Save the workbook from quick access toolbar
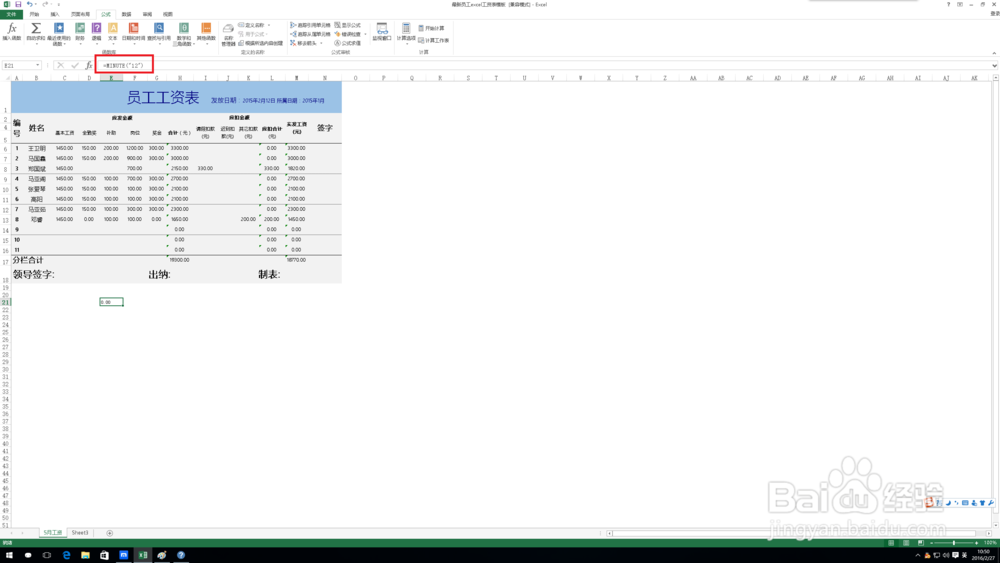Viewport: 1000px width, 563px height. click(18, 4)
